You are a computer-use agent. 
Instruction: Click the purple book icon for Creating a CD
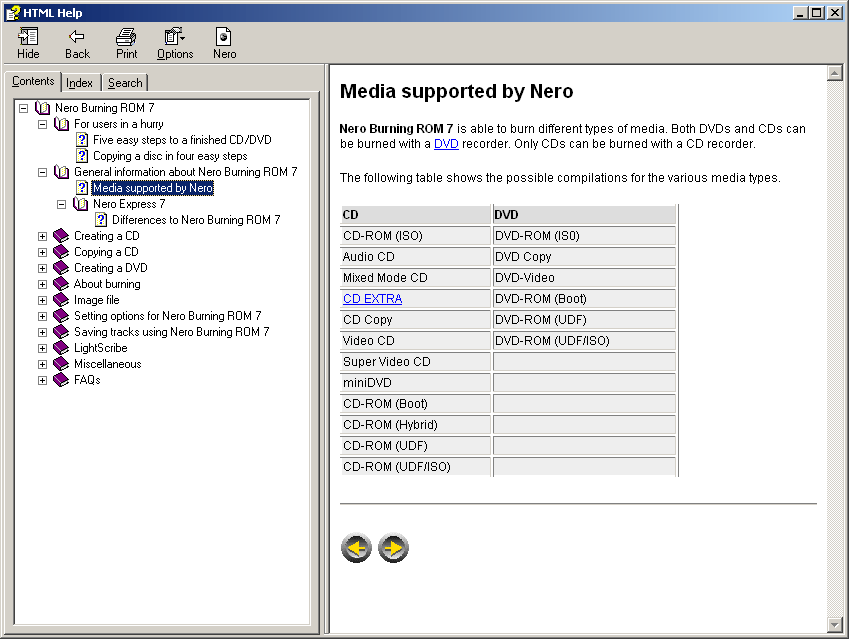[61, 236]
